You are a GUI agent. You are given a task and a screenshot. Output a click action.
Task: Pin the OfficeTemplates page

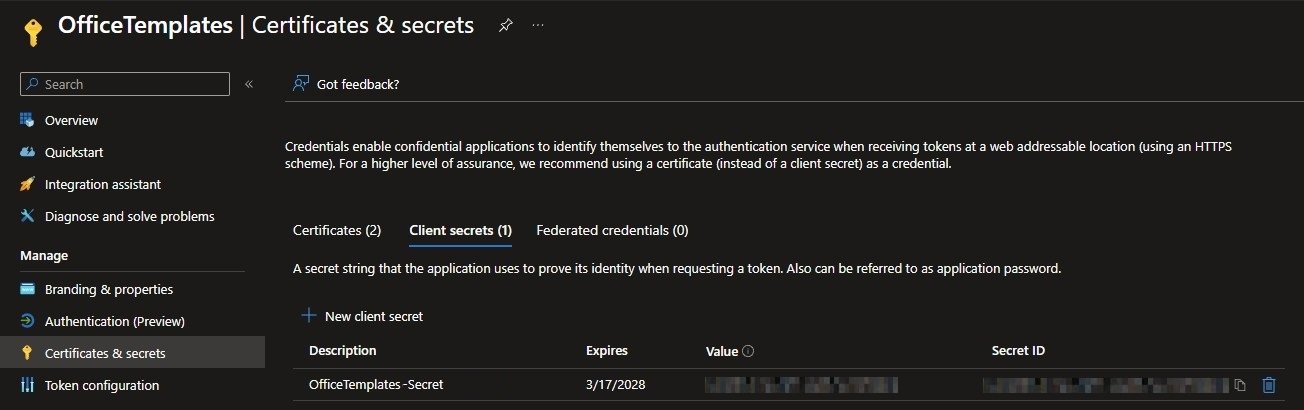point(505,26)
